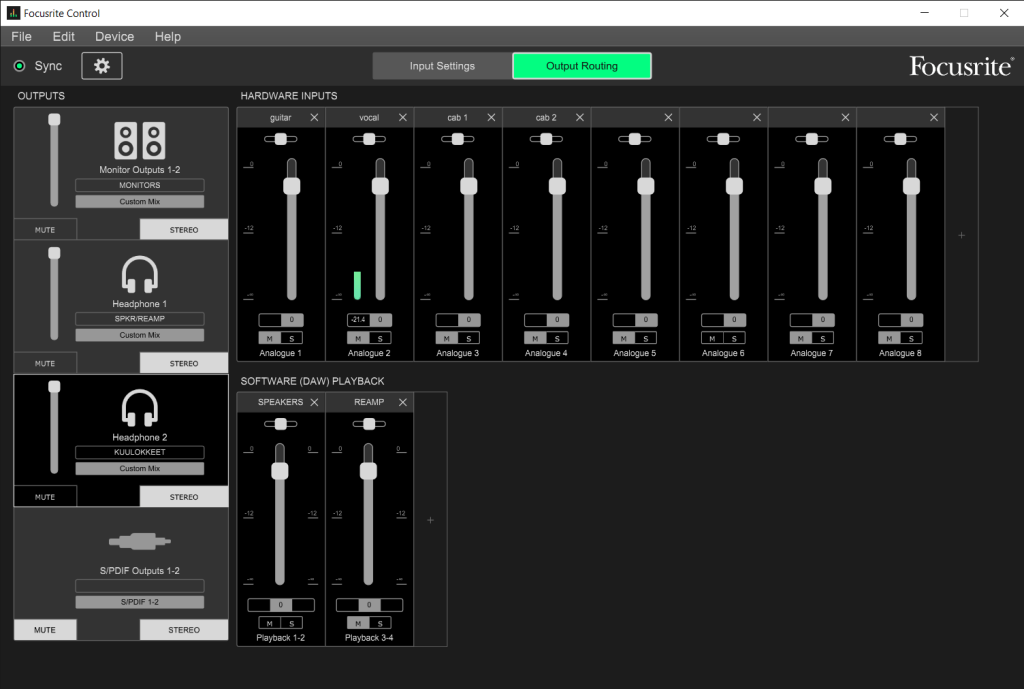Open the Device menu
The image size is (1024, 689).
115,36
